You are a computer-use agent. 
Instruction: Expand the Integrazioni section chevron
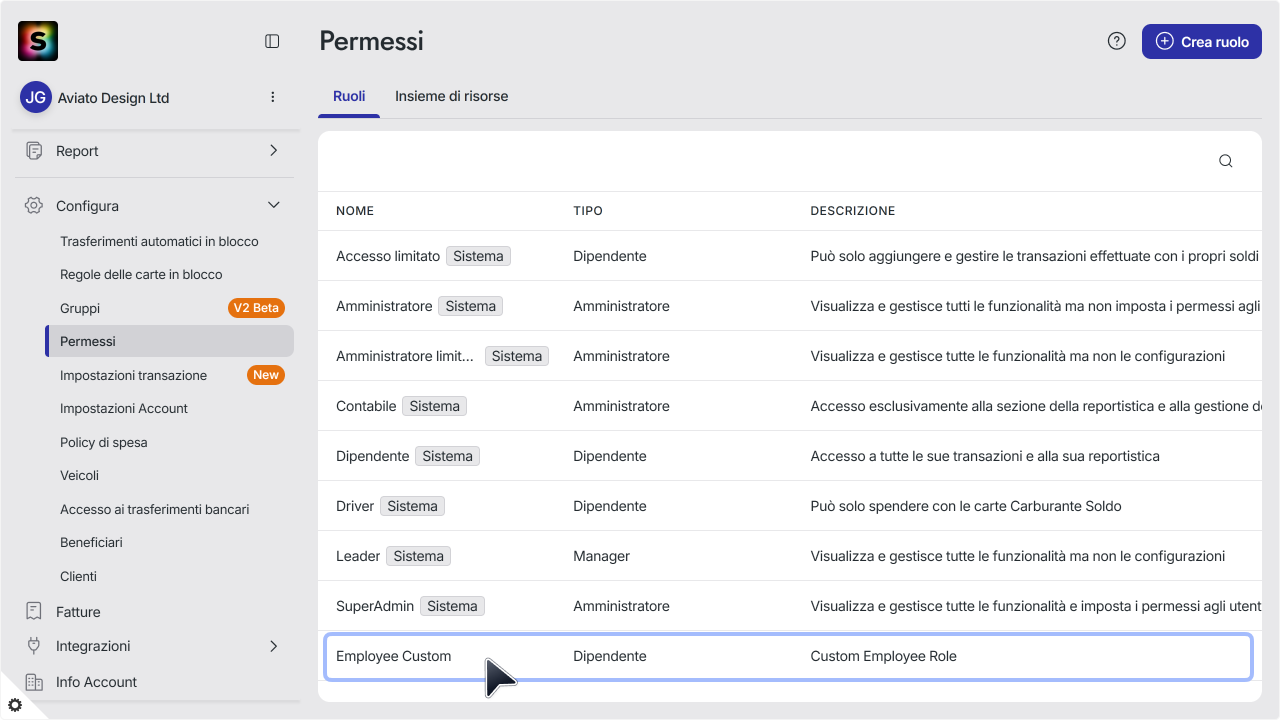coord(274,646)
